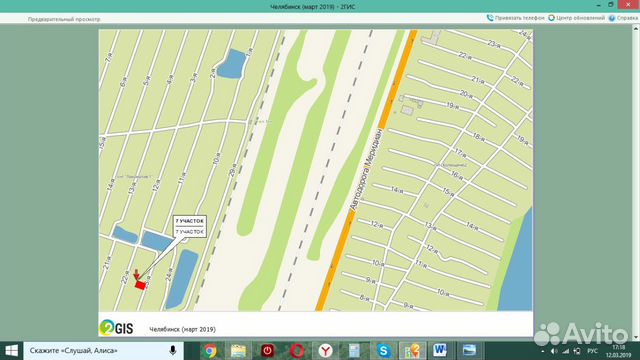Switch to Предварительный просмотр tab
Screen dimensions: 640x360
pyautogui.click(x=64, y=19)
